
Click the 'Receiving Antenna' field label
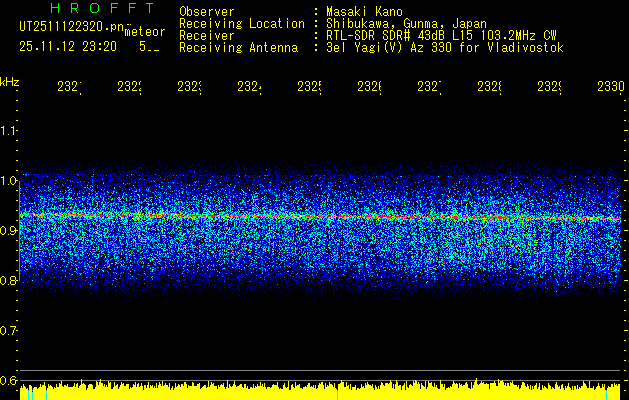click(x=238, y=48)
